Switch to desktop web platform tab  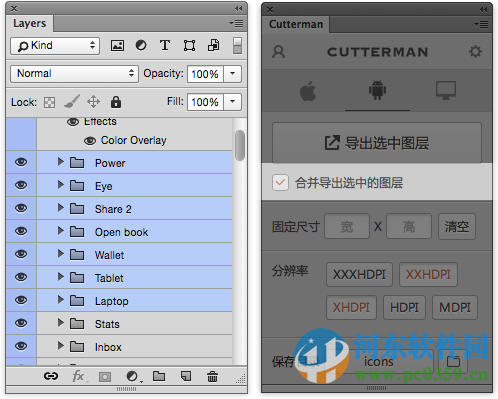point(446,90)
